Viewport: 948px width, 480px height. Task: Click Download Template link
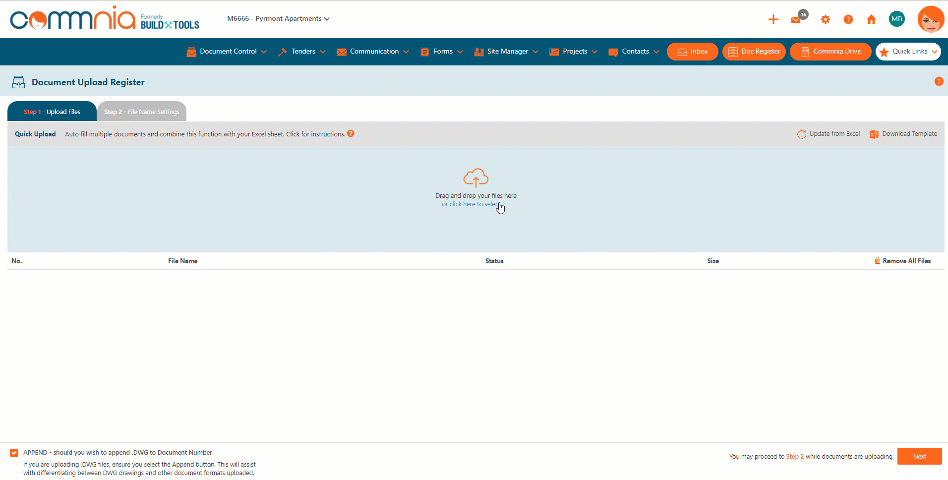(x=903, y=134)
